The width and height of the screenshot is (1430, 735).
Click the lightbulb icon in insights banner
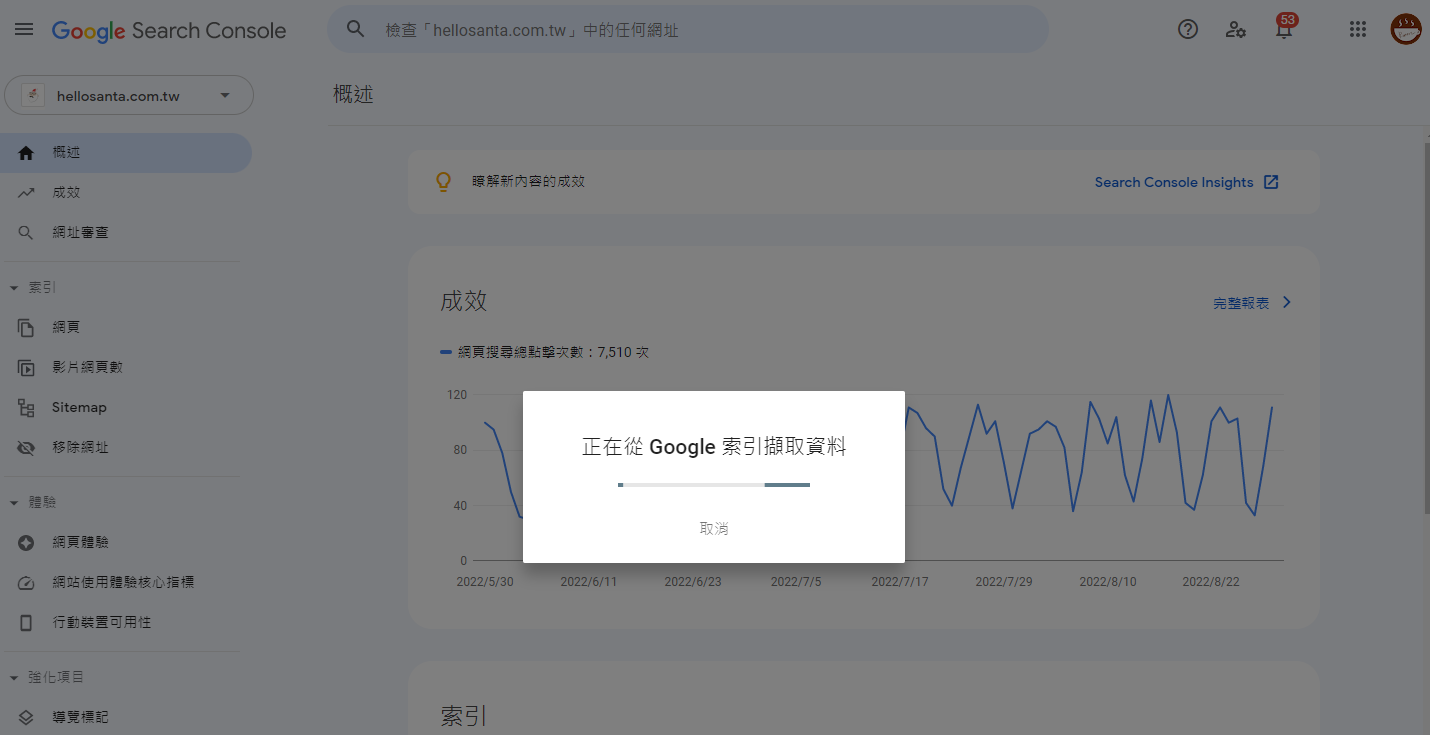point(444,182)
